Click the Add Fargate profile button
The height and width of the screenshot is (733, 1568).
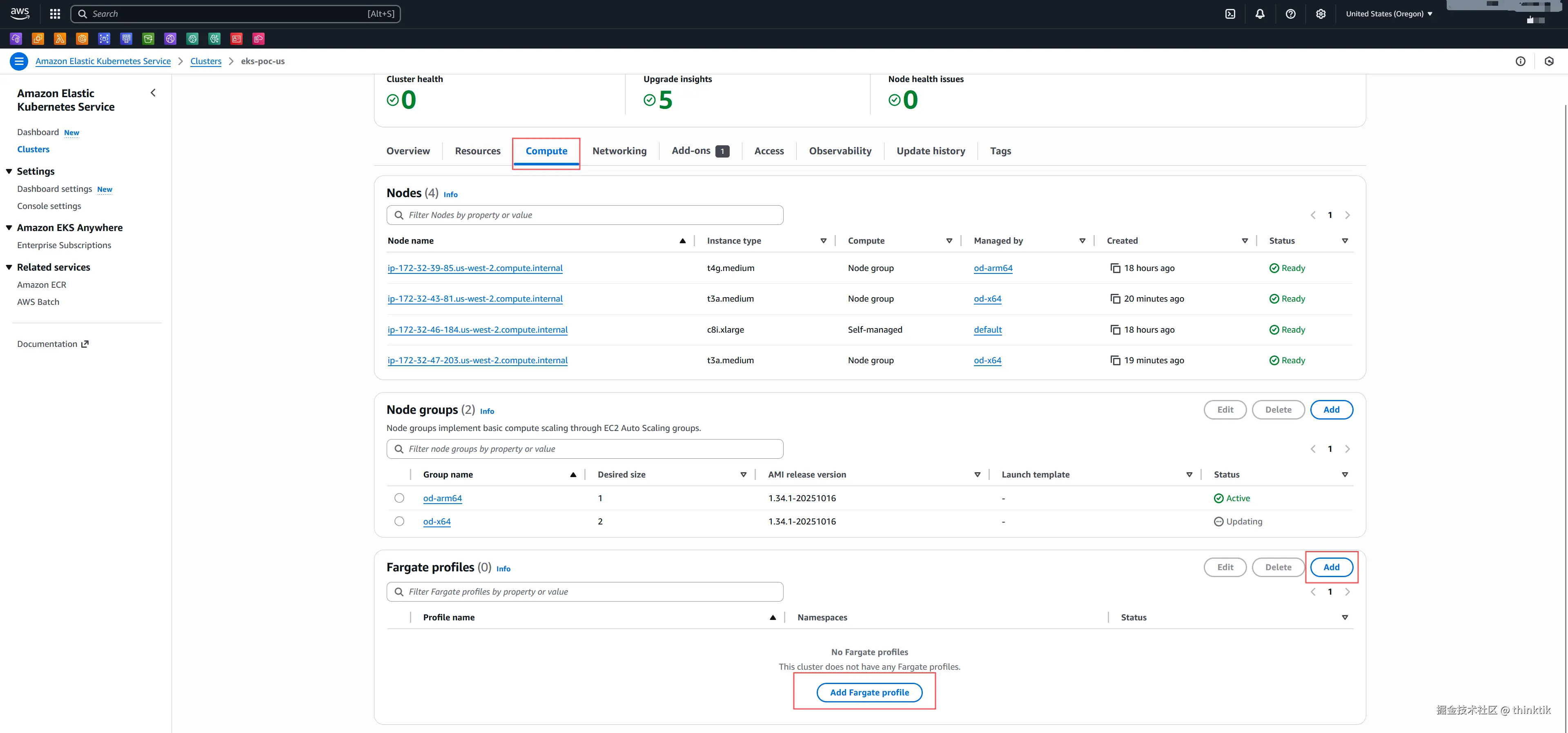click(x=869, y=692)
